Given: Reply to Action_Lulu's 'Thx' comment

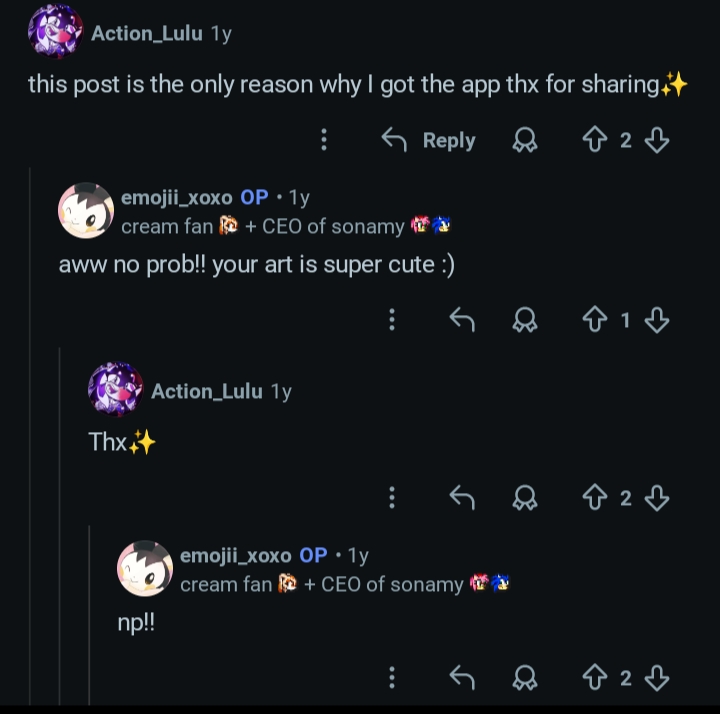Looking at the screenshot, I should (x=461, y=497).
